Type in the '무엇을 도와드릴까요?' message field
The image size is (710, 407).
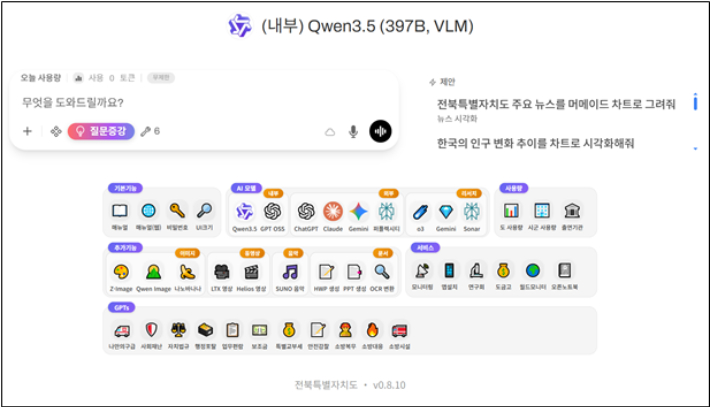[x=204, y=103]
